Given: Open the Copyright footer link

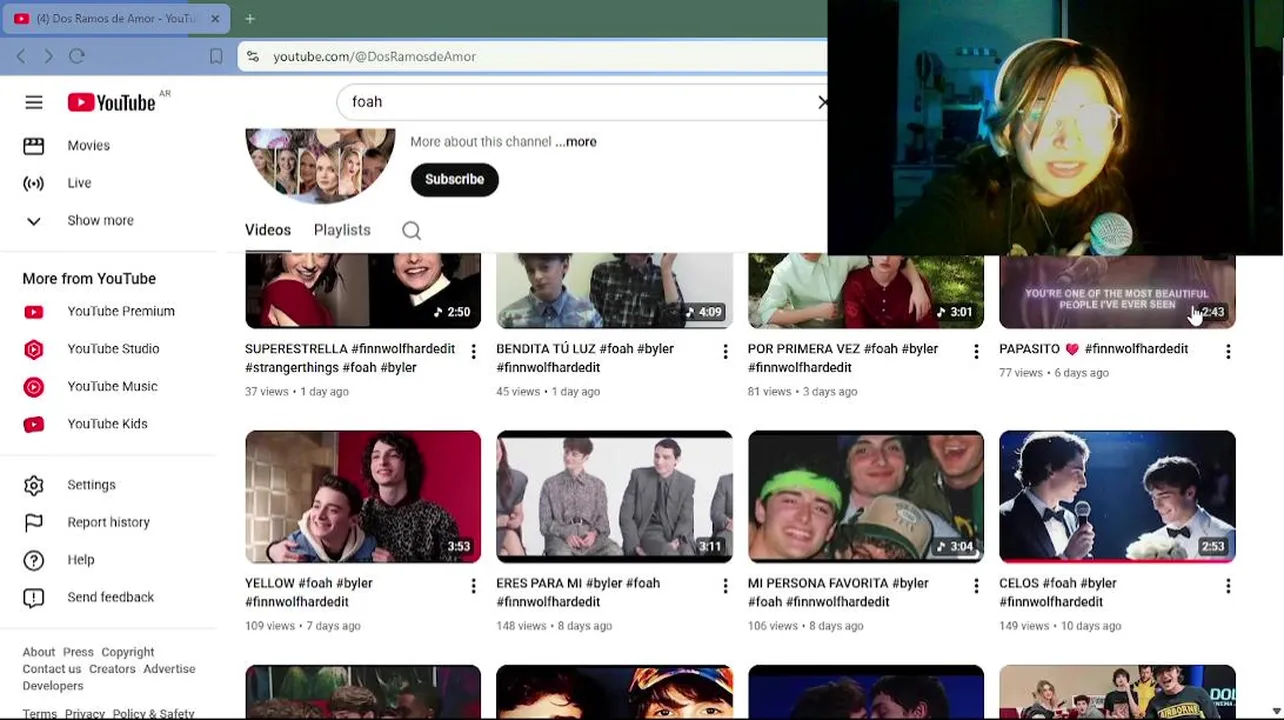Looking at the screenshot, I should coord(128,652).
